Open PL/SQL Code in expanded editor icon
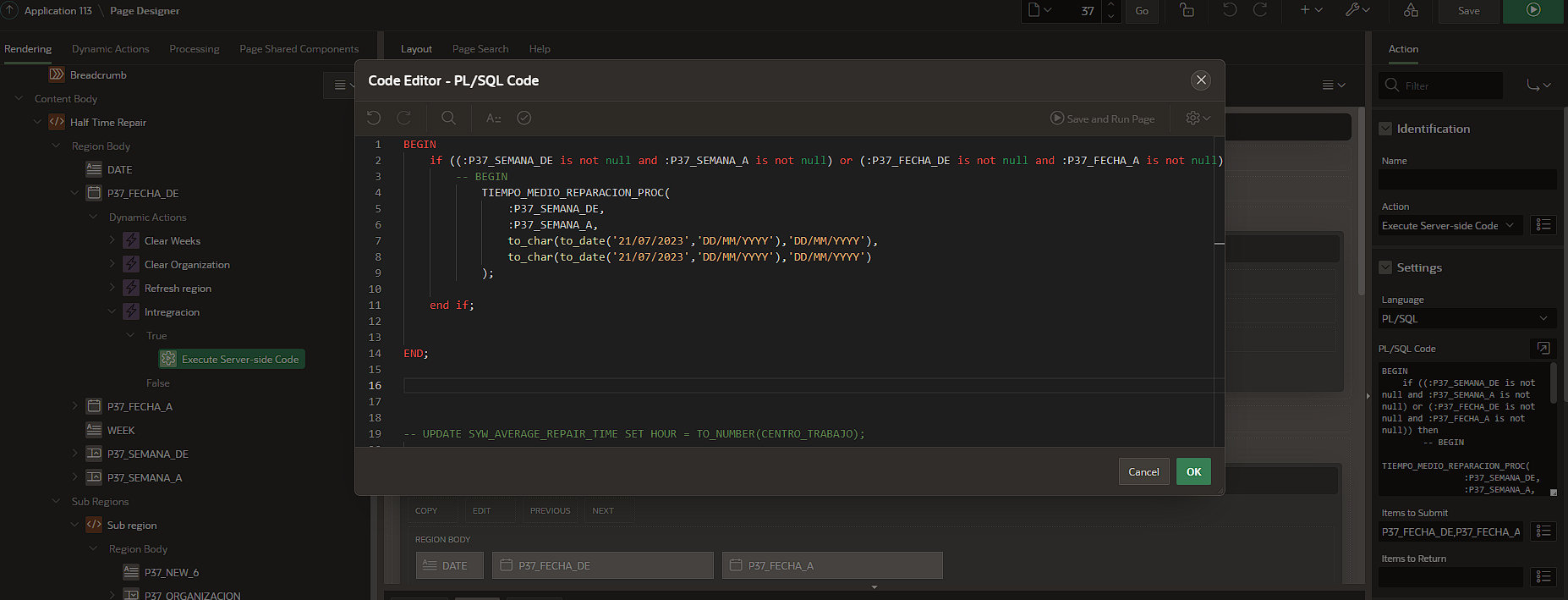1568x600 pixels. [x=1543, y=349]
